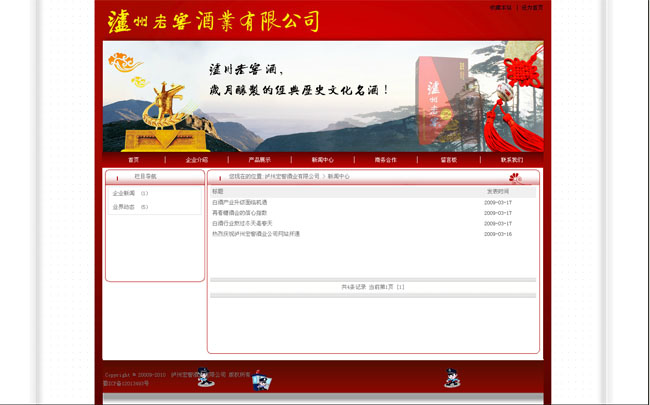This screenshot has height=405, width=650.
Task: Click the red flower icon in the content header
Action: click(516, 178)
